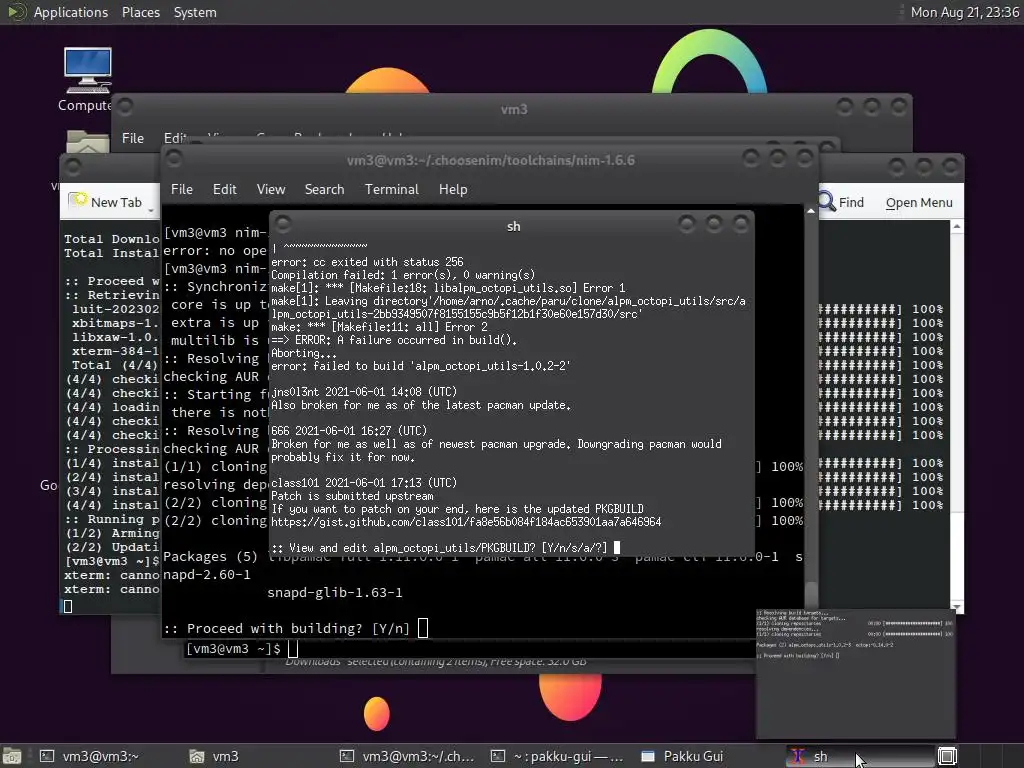Click the scrollbar up arrow in right terminal

coord(956,226)
